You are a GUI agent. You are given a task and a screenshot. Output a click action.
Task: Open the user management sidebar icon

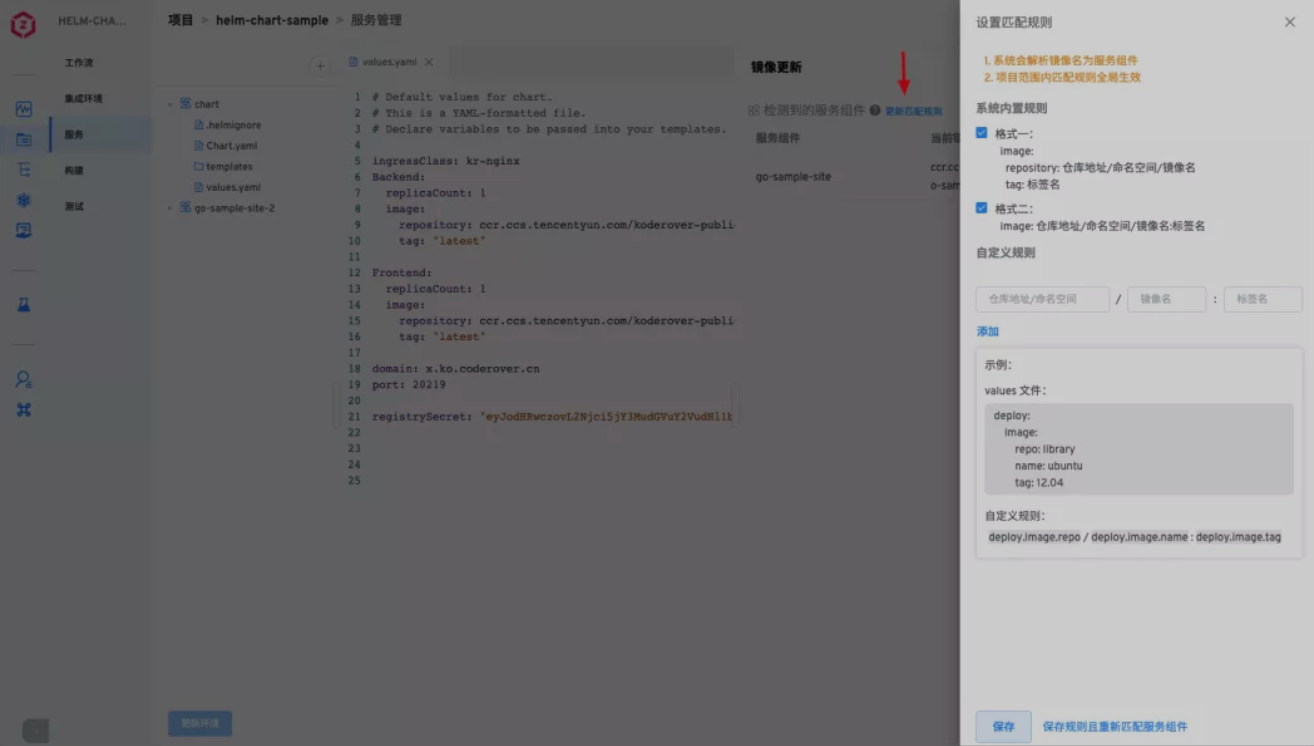[24, 379]
